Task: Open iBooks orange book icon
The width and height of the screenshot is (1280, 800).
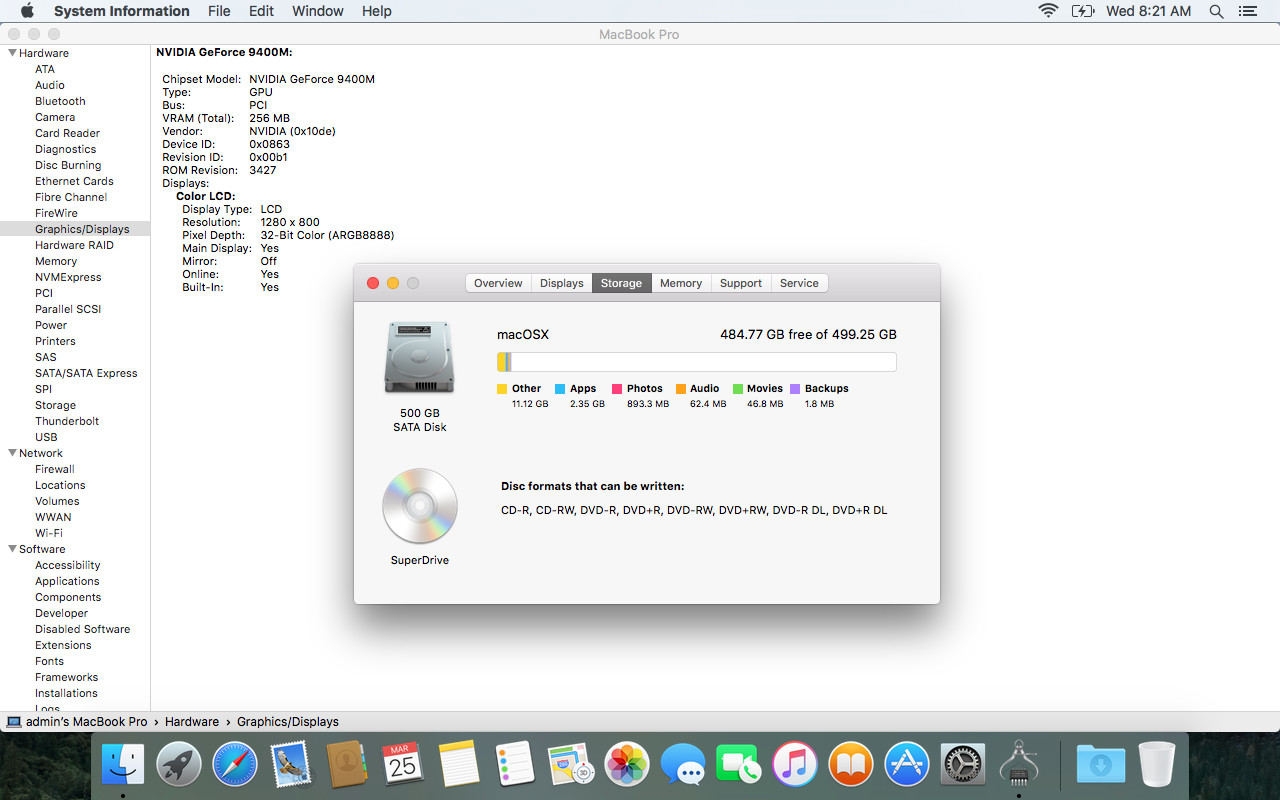Action: pos(851,765)
